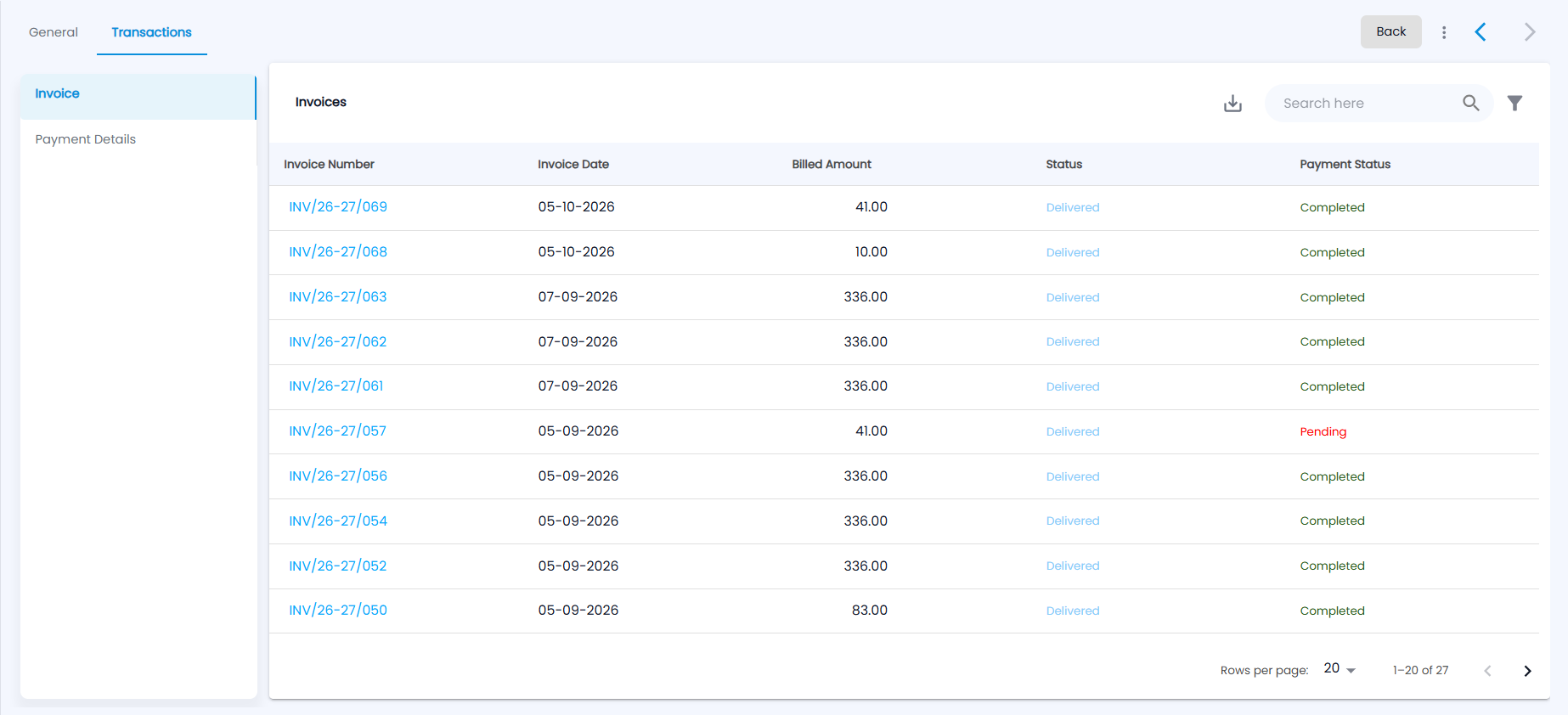Click Completed payment status for INV/26-27/068
The width and height of the screenshot is (1568, 715).
pyautogui.click(x=1333, y=253)
